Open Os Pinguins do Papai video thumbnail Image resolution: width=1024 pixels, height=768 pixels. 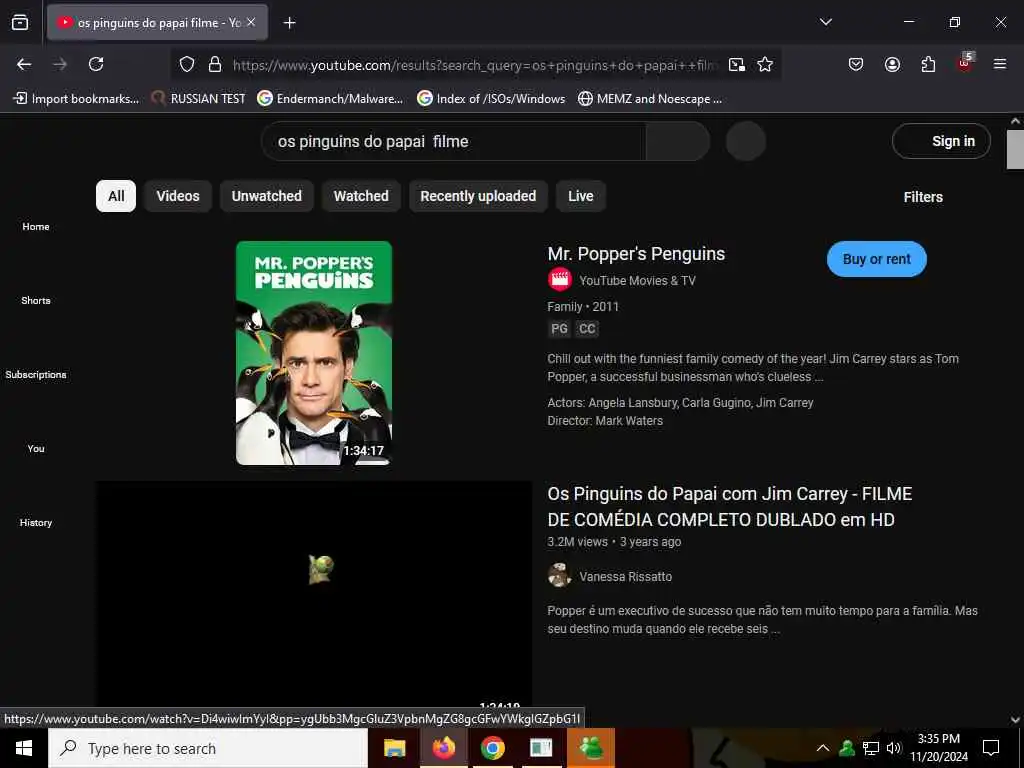tap(314, 594)
